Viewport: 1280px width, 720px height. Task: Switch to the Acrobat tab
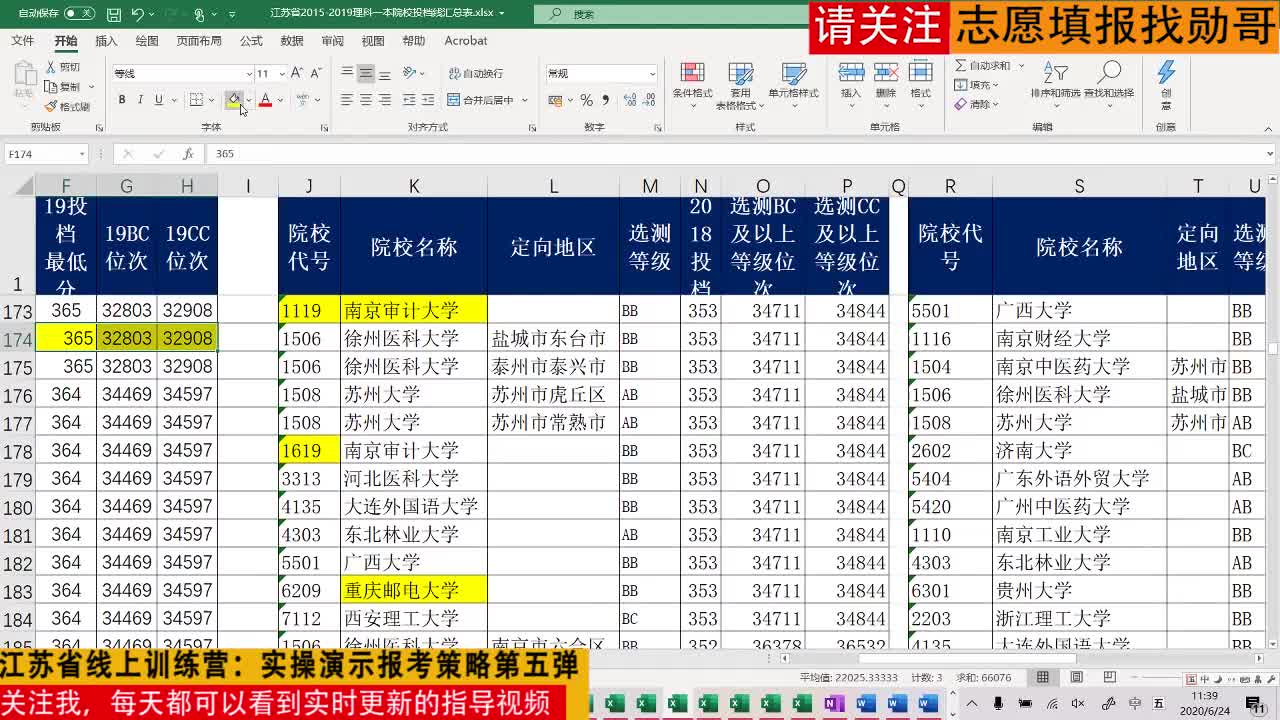(466, 41)
